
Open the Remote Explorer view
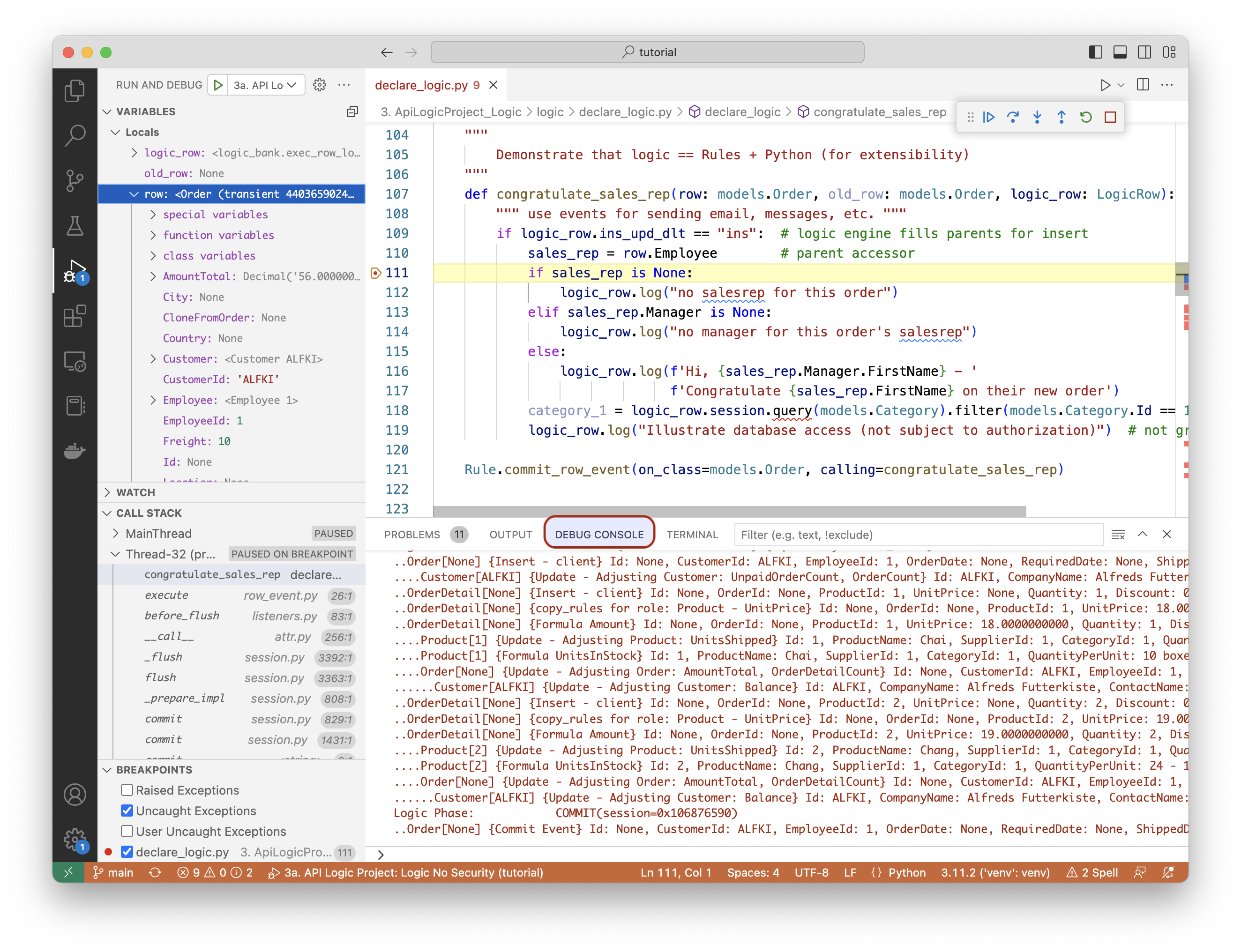point(74,362)
